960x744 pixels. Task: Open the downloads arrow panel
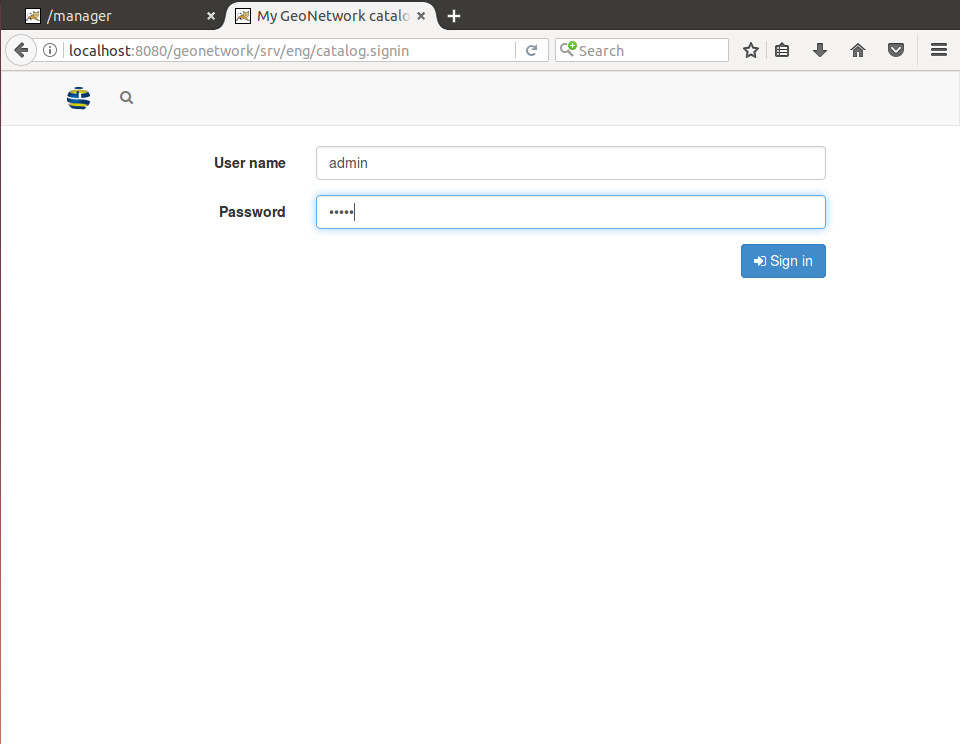tap(820, 50)
